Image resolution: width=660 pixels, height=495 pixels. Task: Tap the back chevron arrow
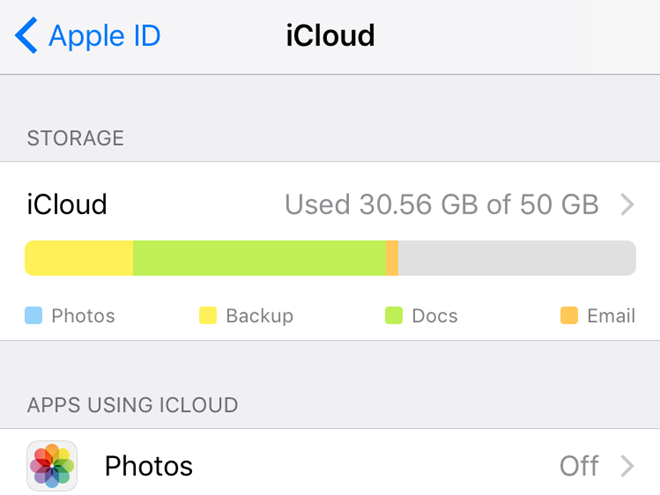click(26, 37)
